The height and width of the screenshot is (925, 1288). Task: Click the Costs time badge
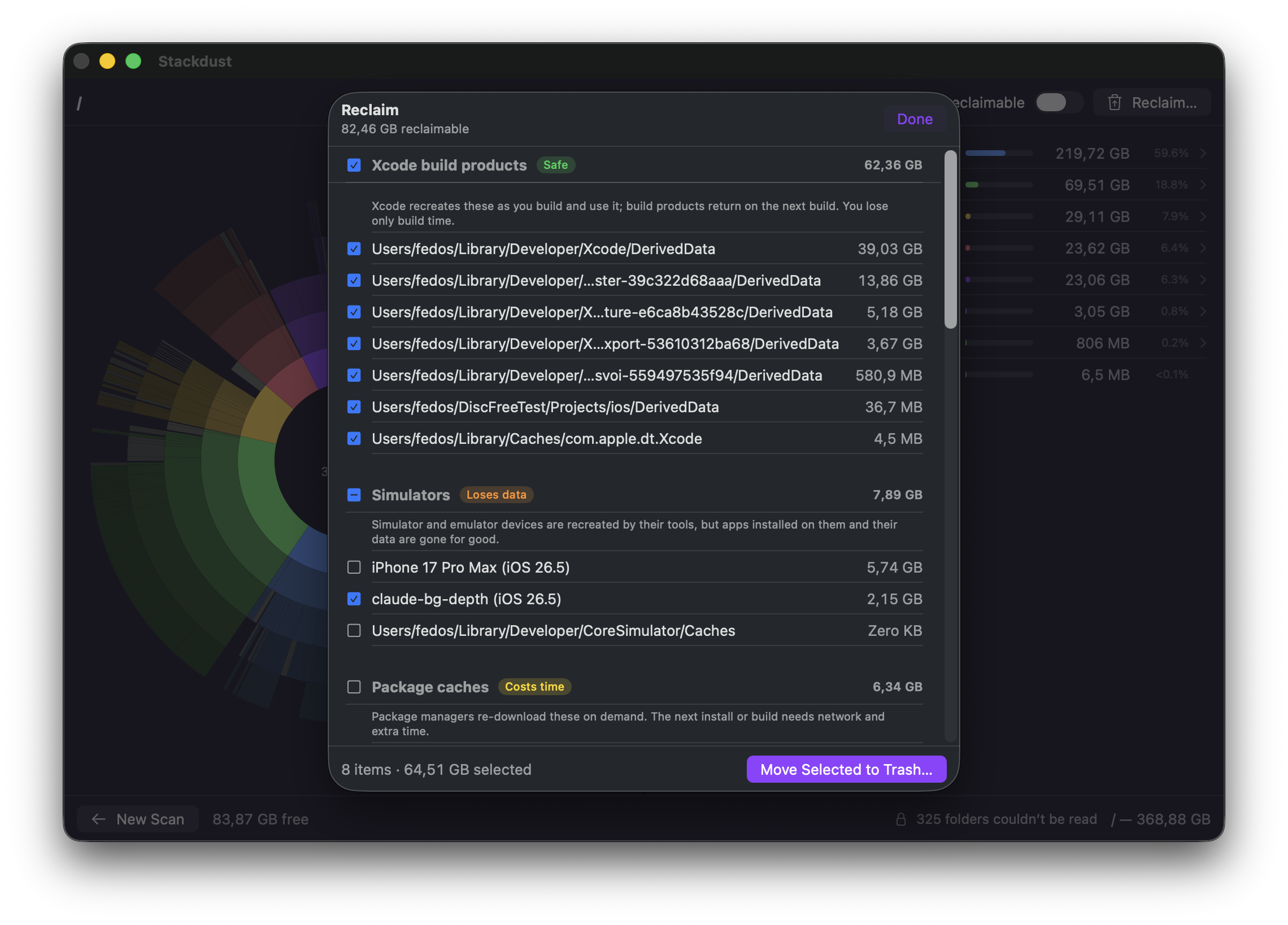point(534,687)
